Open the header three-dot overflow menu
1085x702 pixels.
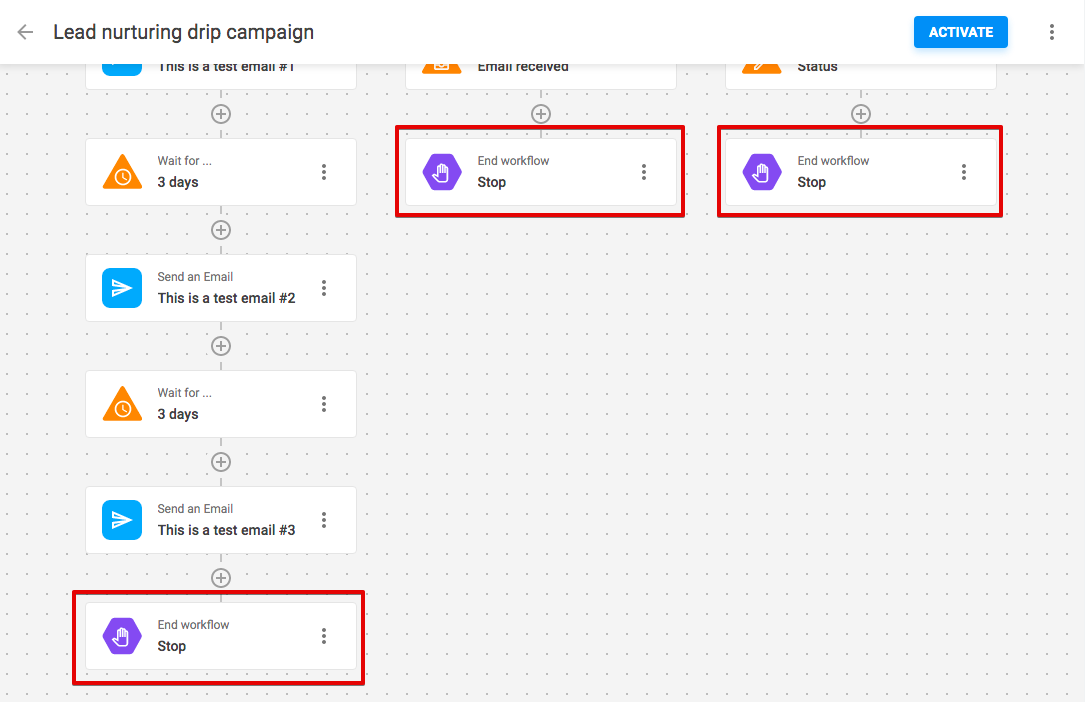(x=1052, y=32)
